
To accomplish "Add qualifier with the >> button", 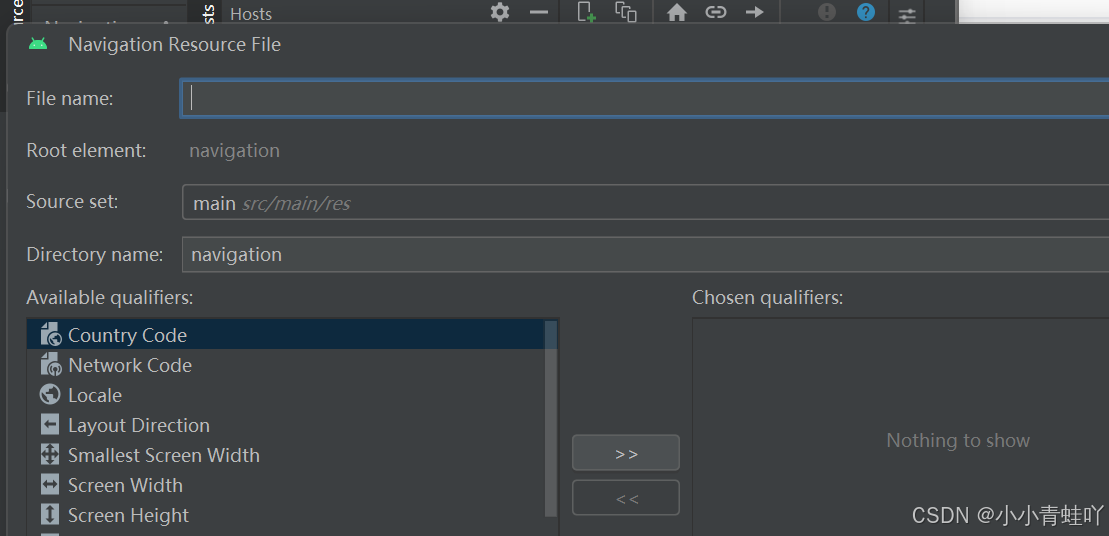I will pyautogui.click(x=626, y=453).
